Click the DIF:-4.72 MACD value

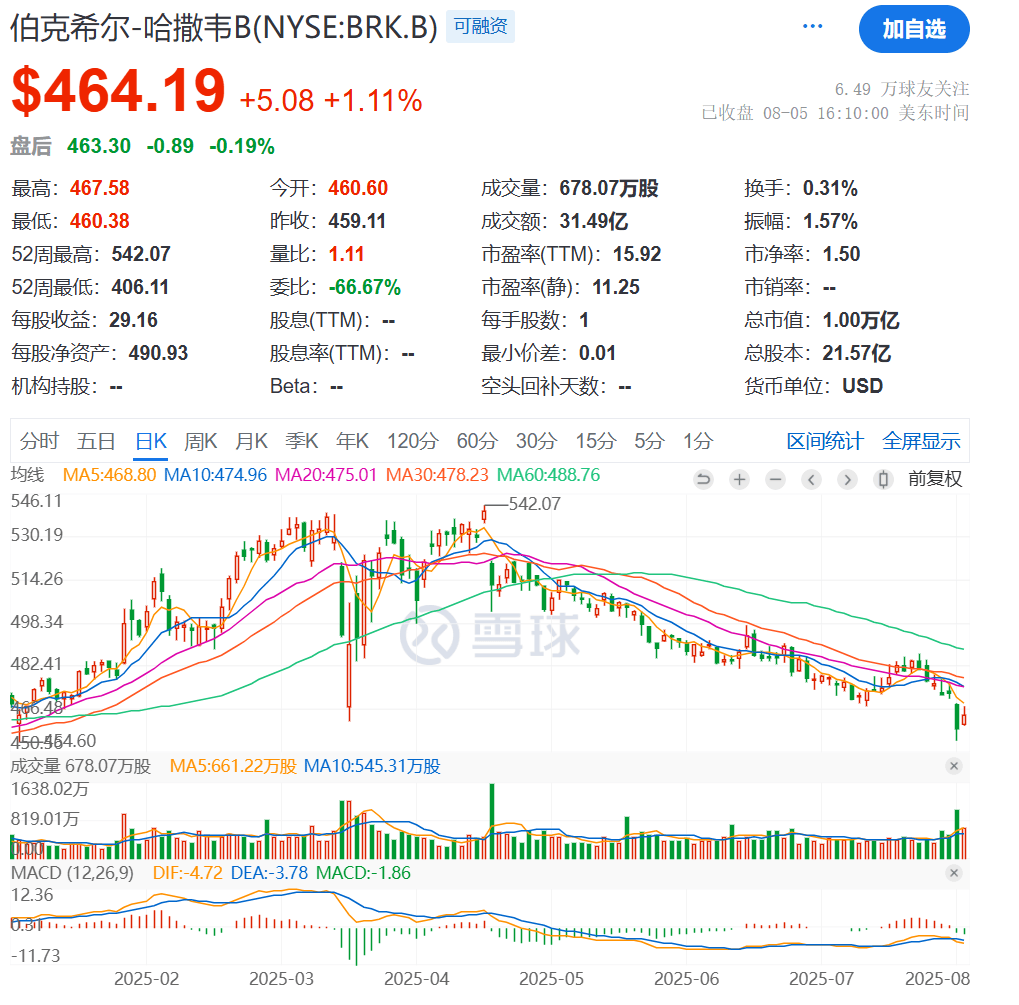(188, 872)
